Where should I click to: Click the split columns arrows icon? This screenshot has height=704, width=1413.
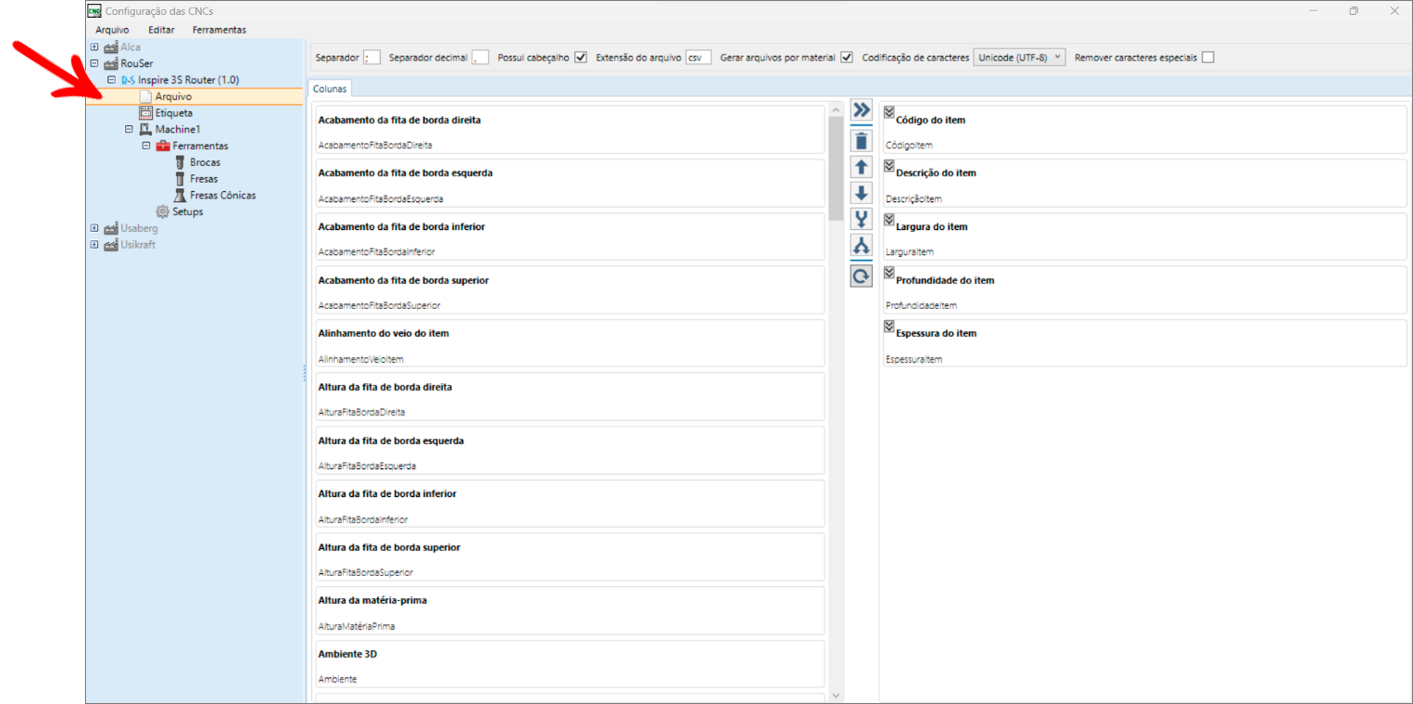[x=861, y=245]
